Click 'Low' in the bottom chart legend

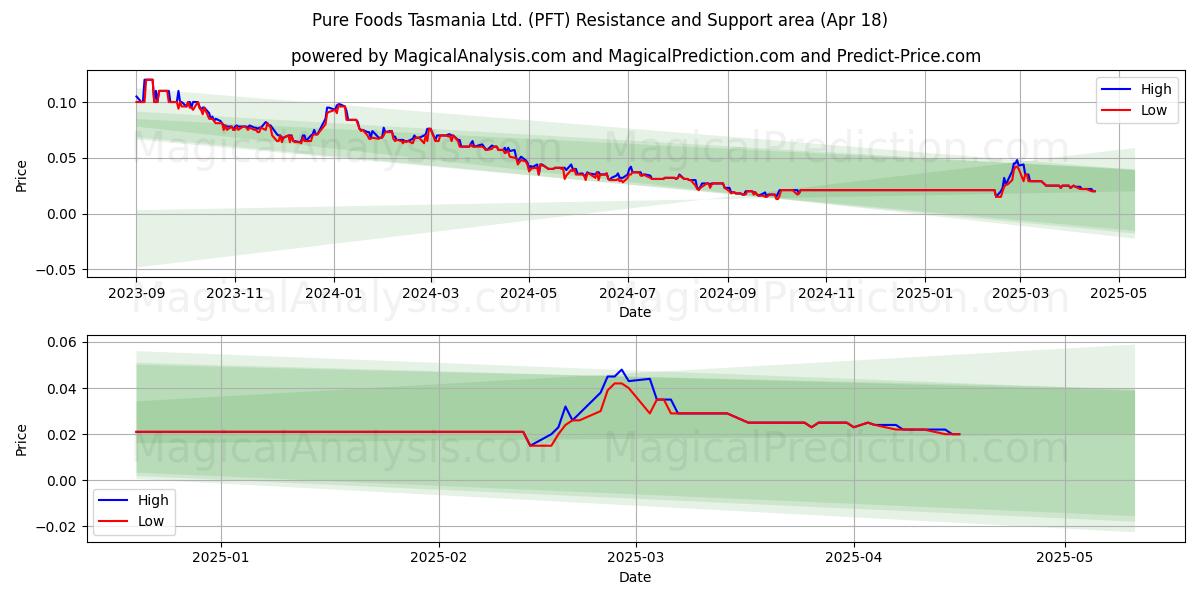coord(151,521)
